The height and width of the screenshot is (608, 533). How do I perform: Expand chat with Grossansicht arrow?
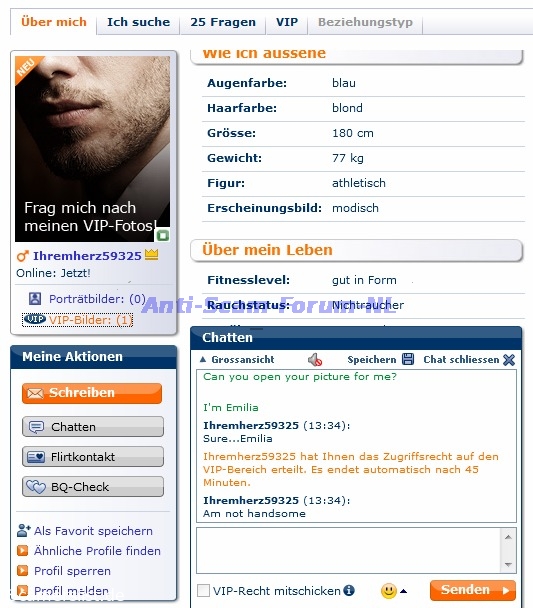(202, 359)
